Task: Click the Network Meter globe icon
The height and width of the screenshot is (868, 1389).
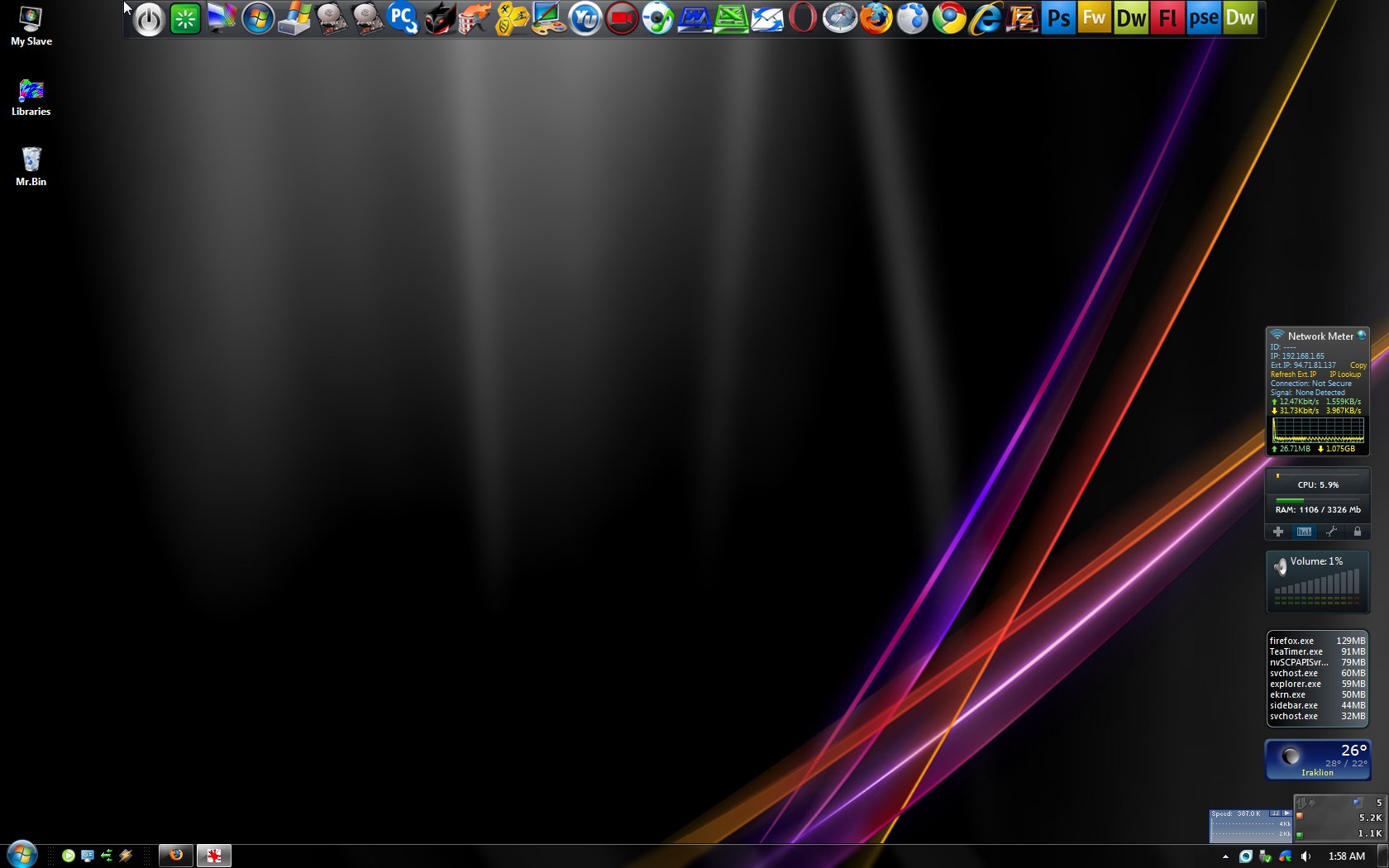Action: click(x=1361, y=336)
